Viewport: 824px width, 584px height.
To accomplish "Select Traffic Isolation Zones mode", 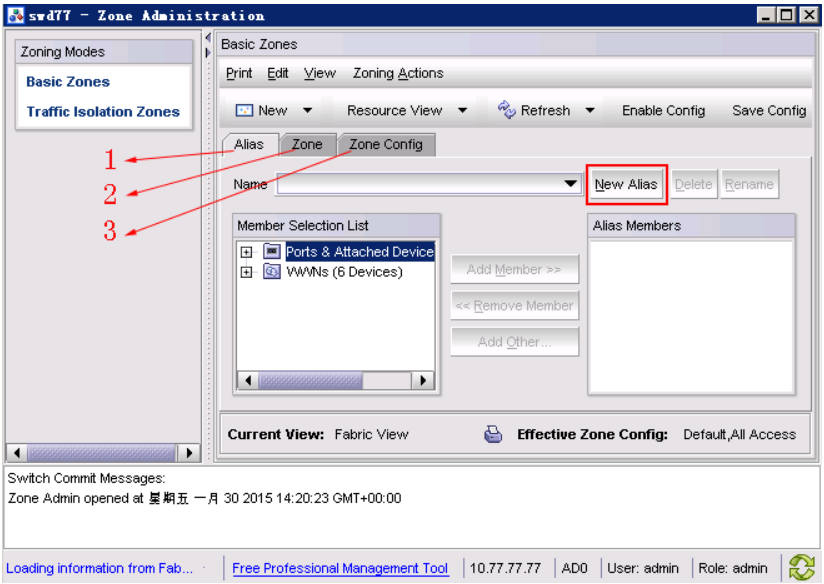I will click(103, 112).
